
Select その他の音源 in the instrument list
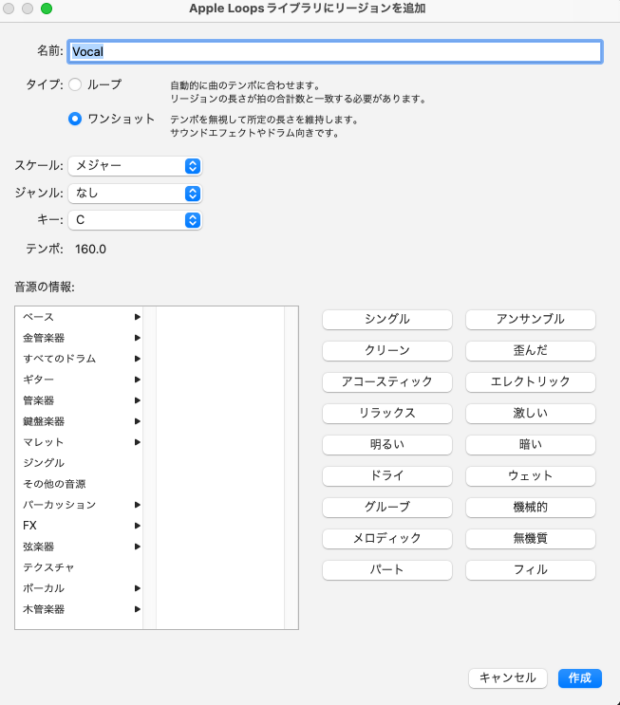point(54,484)
